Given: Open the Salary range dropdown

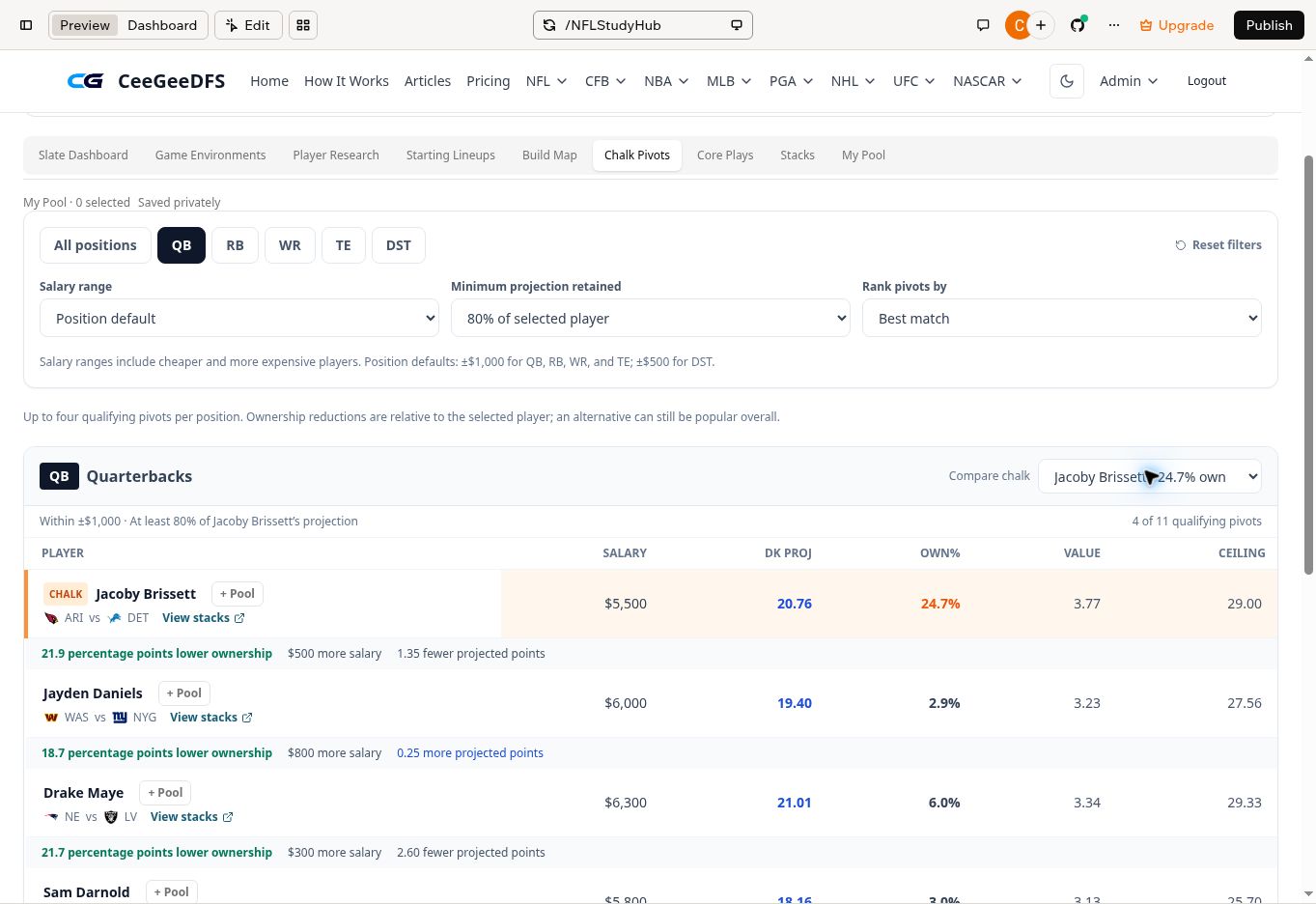Looking at the screenshot, I should click(239, 318).
